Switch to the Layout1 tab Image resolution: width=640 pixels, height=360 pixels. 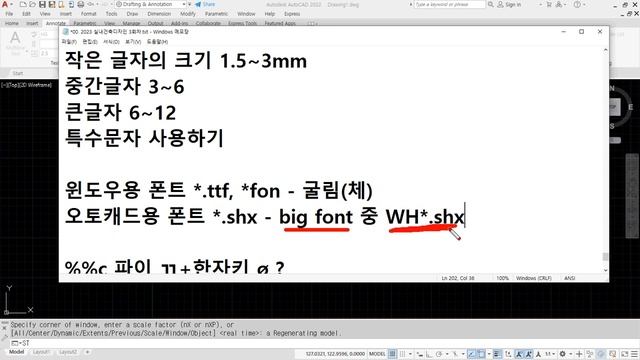click(41, 352)
